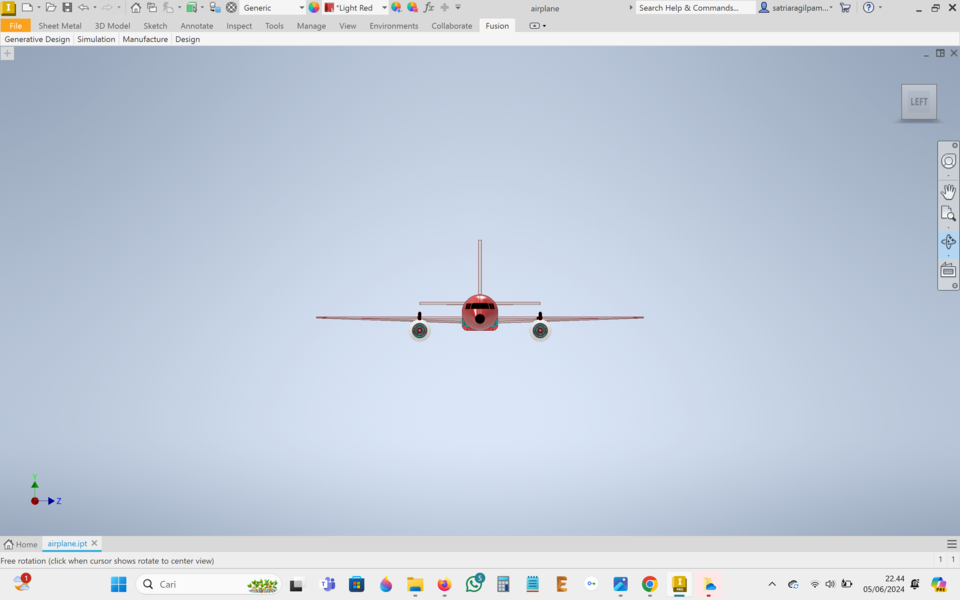Activate the Pan tool on right sidebar
960x600 pixels.
click(x=948, y=192)
